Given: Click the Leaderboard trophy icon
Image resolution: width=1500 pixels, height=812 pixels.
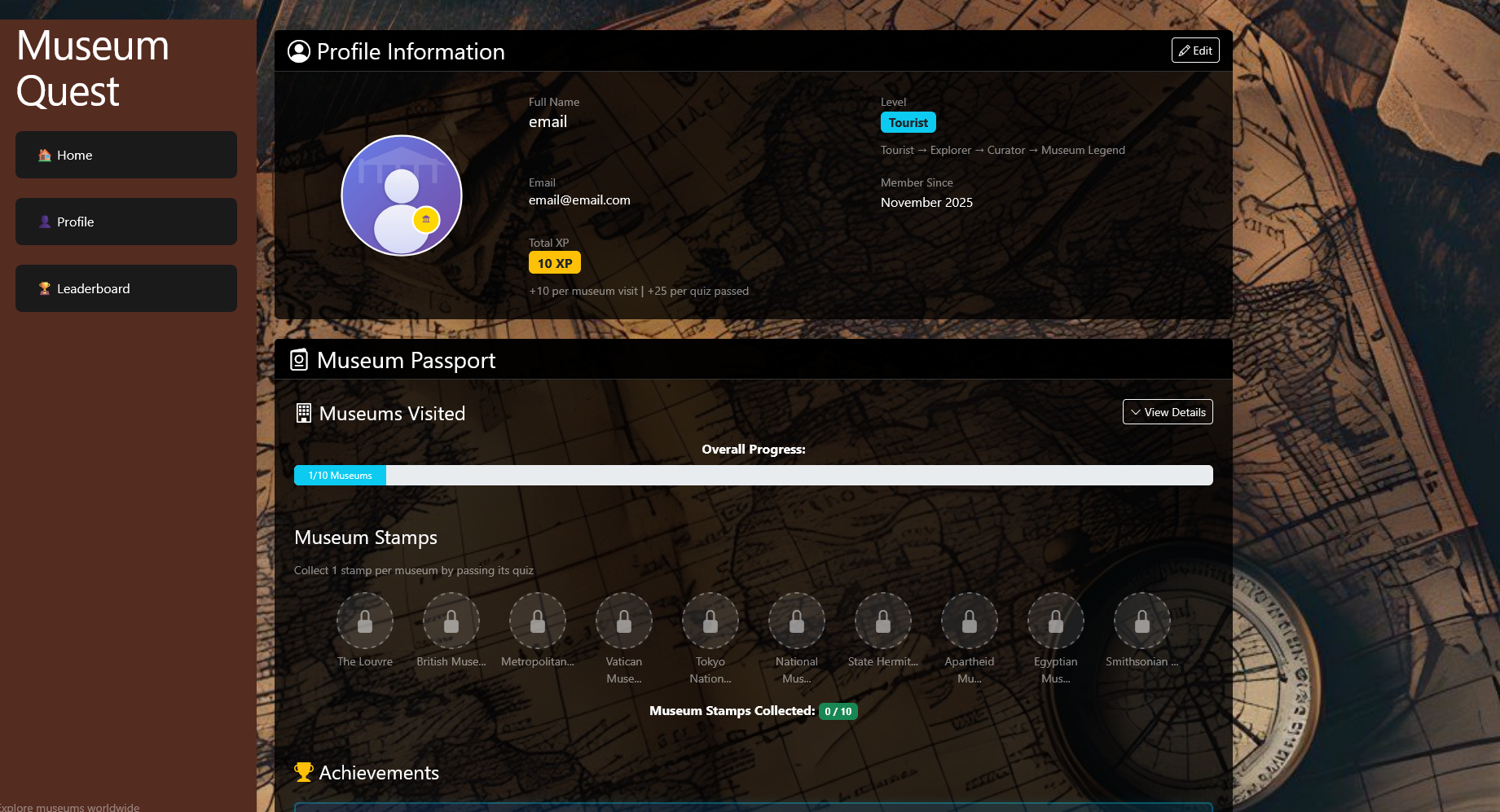Looking at the screenshot, I should (45, 288).
